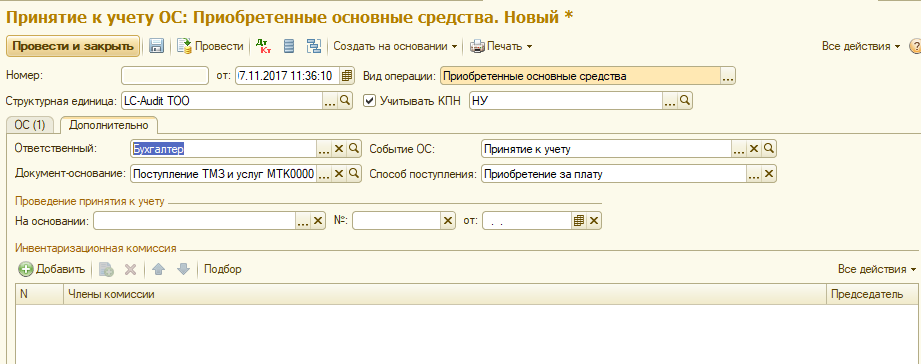
Task: Move commission row up with arrow icon
Action: (159, 269)
